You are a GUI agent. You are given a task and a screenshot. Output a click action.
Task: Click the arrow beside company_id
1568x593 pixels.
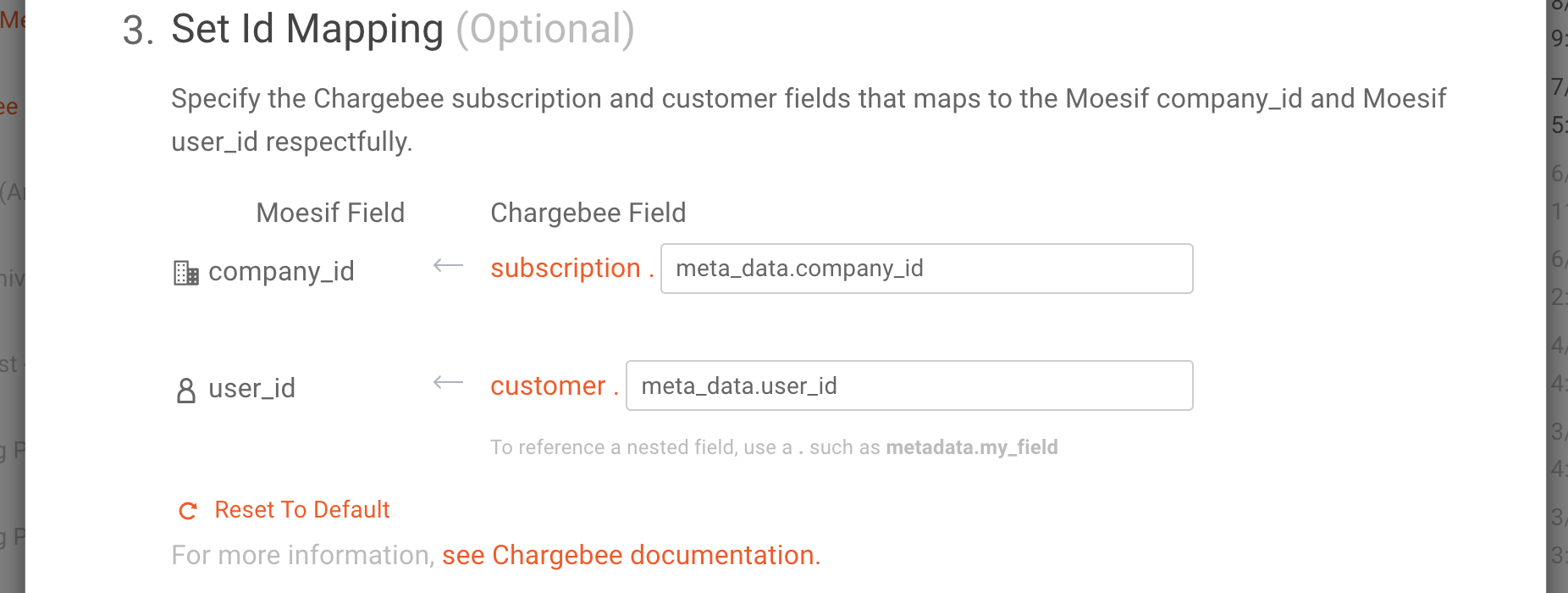(448, 266)
